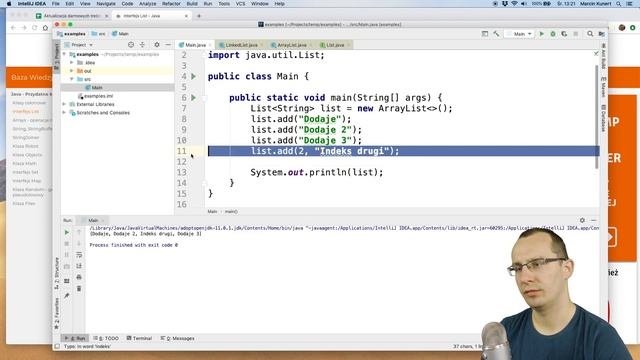Collapse the src folder
Image resolution: width=640 pixels, height=360 pixels.
[x=72, y=79]
